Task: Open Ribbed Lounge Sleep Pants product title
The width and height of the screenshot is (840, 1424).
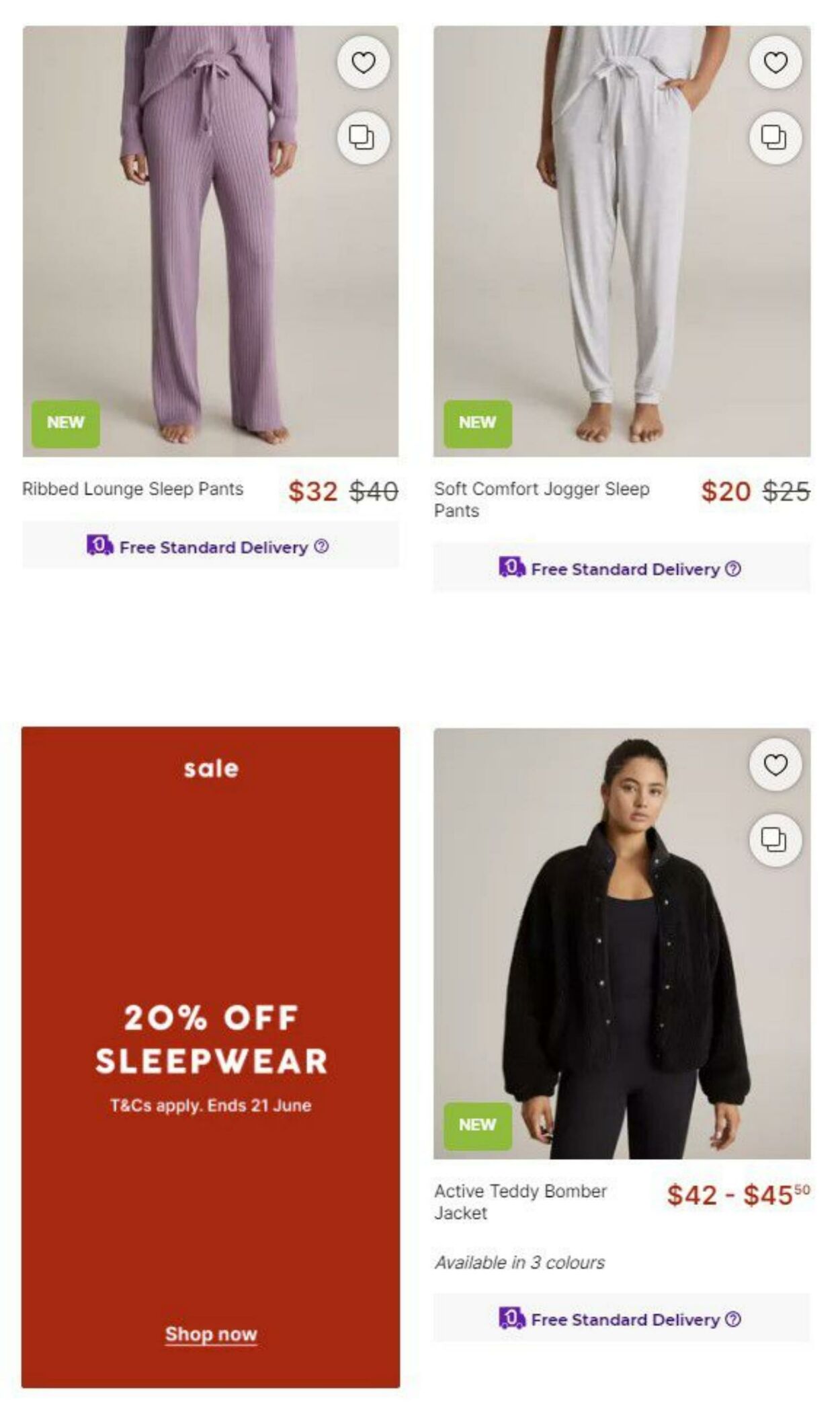Action: coord(133,489)
